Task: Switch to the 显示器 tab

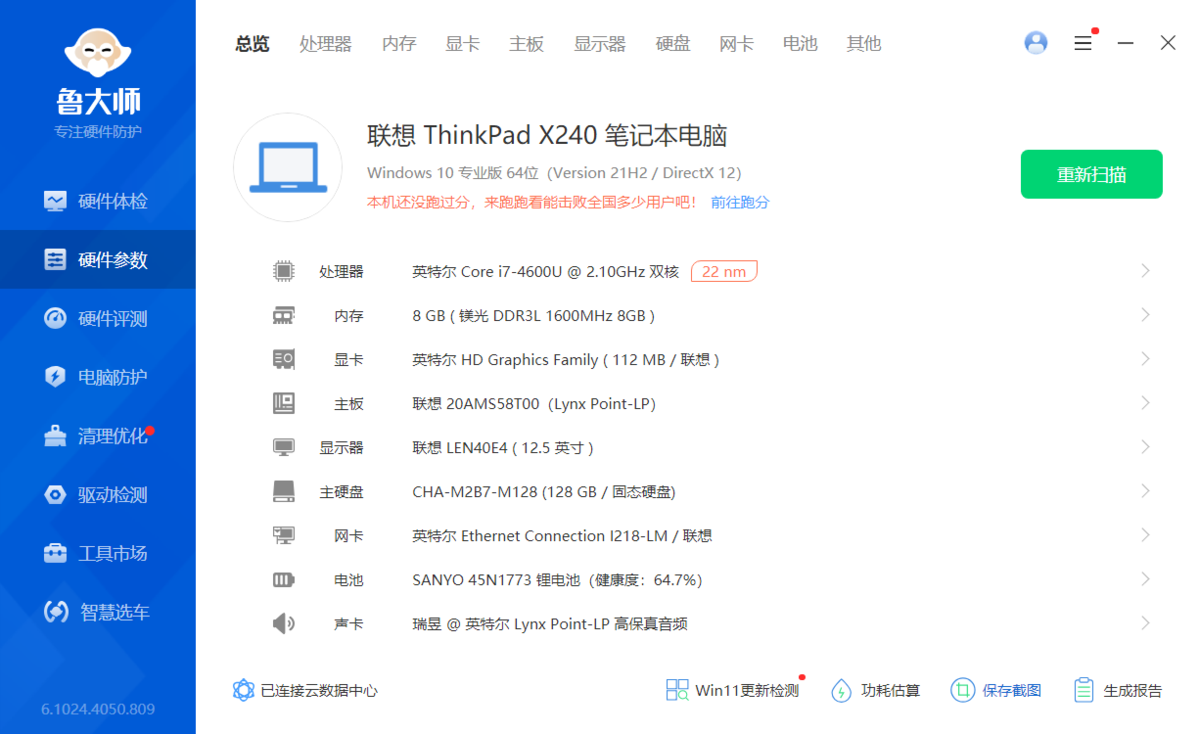Action: [600, 44]
